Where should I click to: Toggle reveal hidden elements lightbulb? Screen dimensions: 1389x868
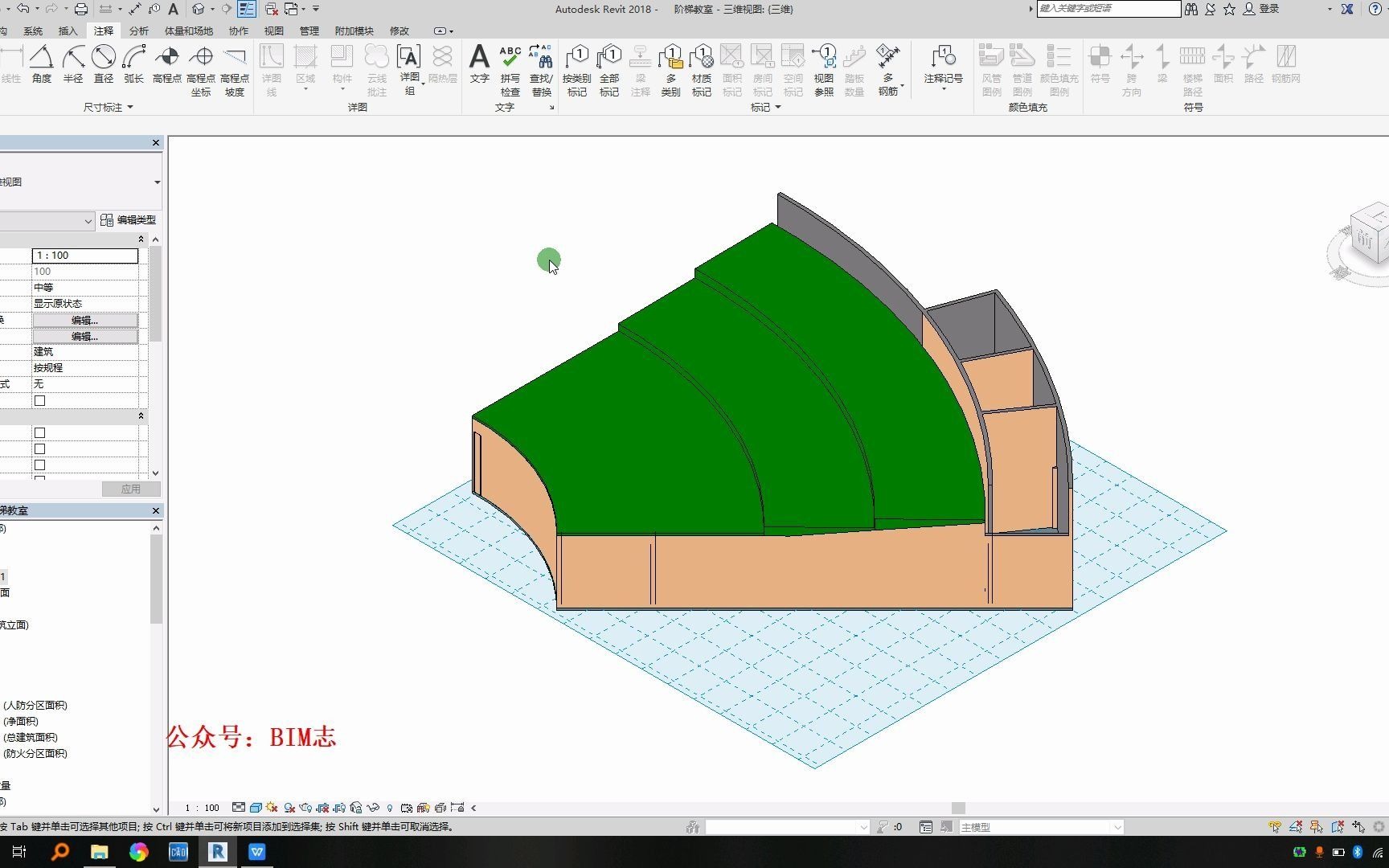(390, 808)
